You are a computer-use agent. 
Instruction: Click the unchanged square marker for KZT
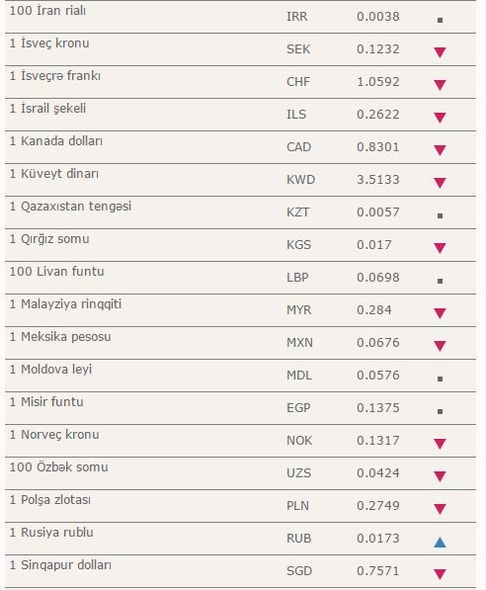click(x=440, y=216)
